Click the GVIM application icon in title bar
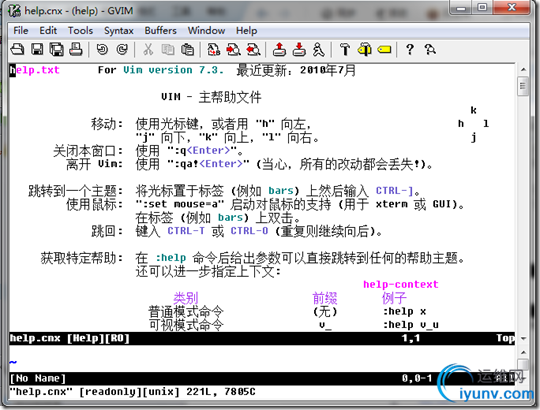The height and width of the screenshot is (410, 540). point(14,11)
